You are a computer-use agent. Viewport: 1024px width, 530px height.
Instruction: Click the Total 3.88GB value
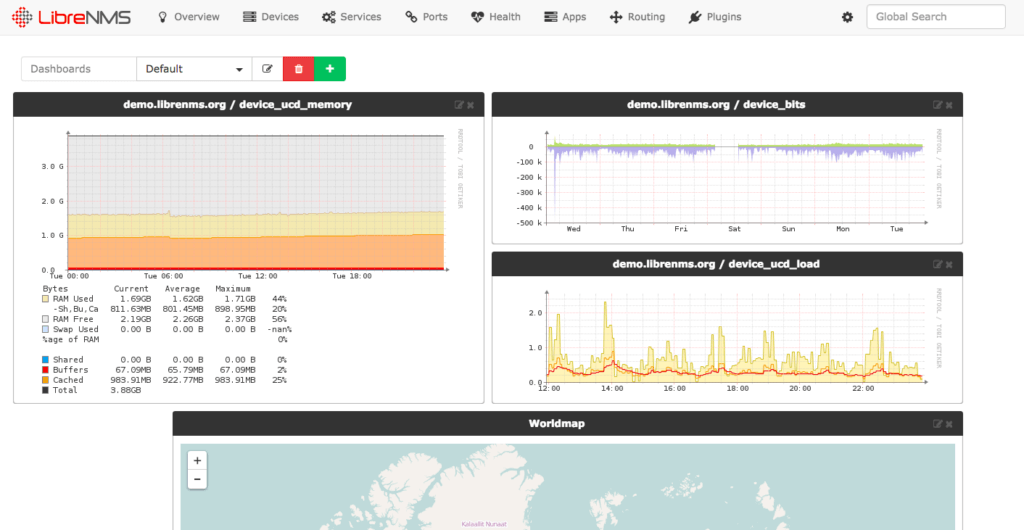pos(126,390)
